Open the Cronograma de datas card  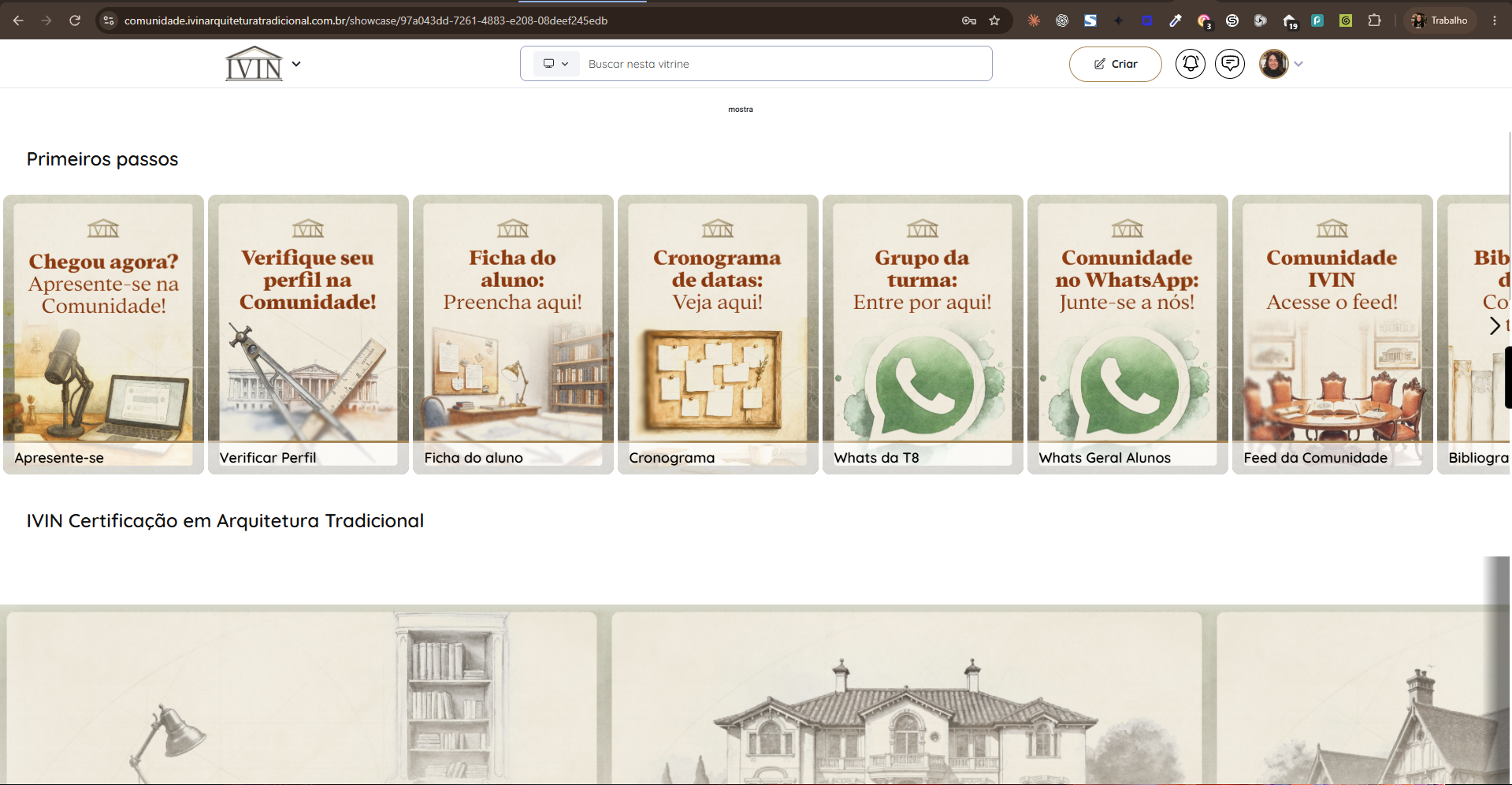718,334
